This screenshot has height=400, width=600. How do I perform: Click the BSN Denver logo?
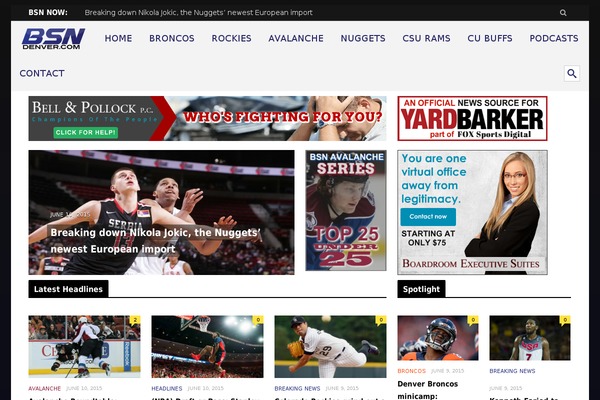[x=53, y=39]
